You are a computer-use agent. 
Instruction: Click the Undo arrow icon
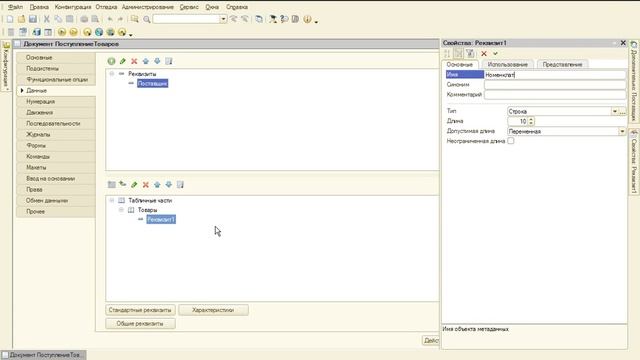110,19
